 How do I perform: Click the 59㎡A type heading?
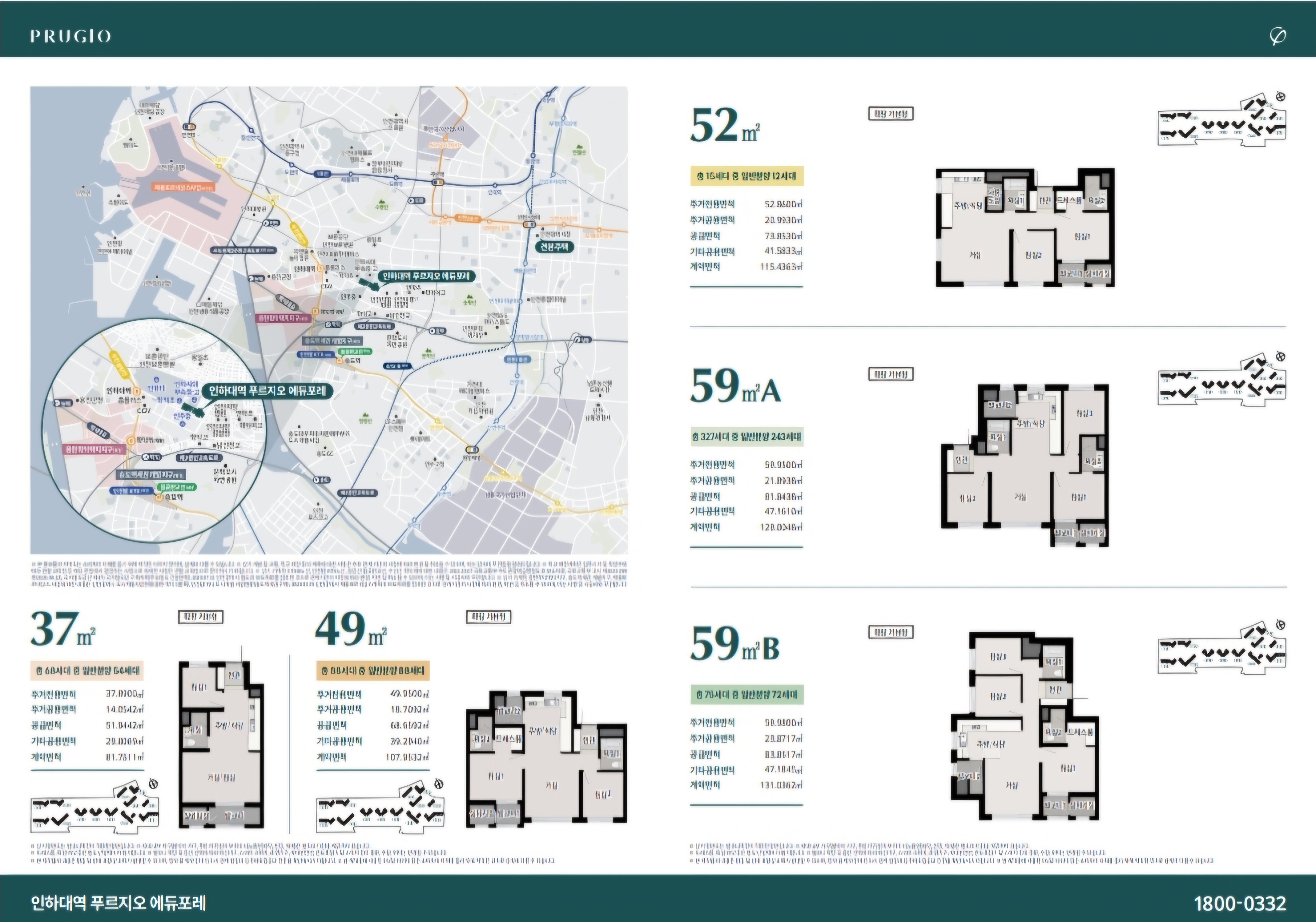coord(736,385)
